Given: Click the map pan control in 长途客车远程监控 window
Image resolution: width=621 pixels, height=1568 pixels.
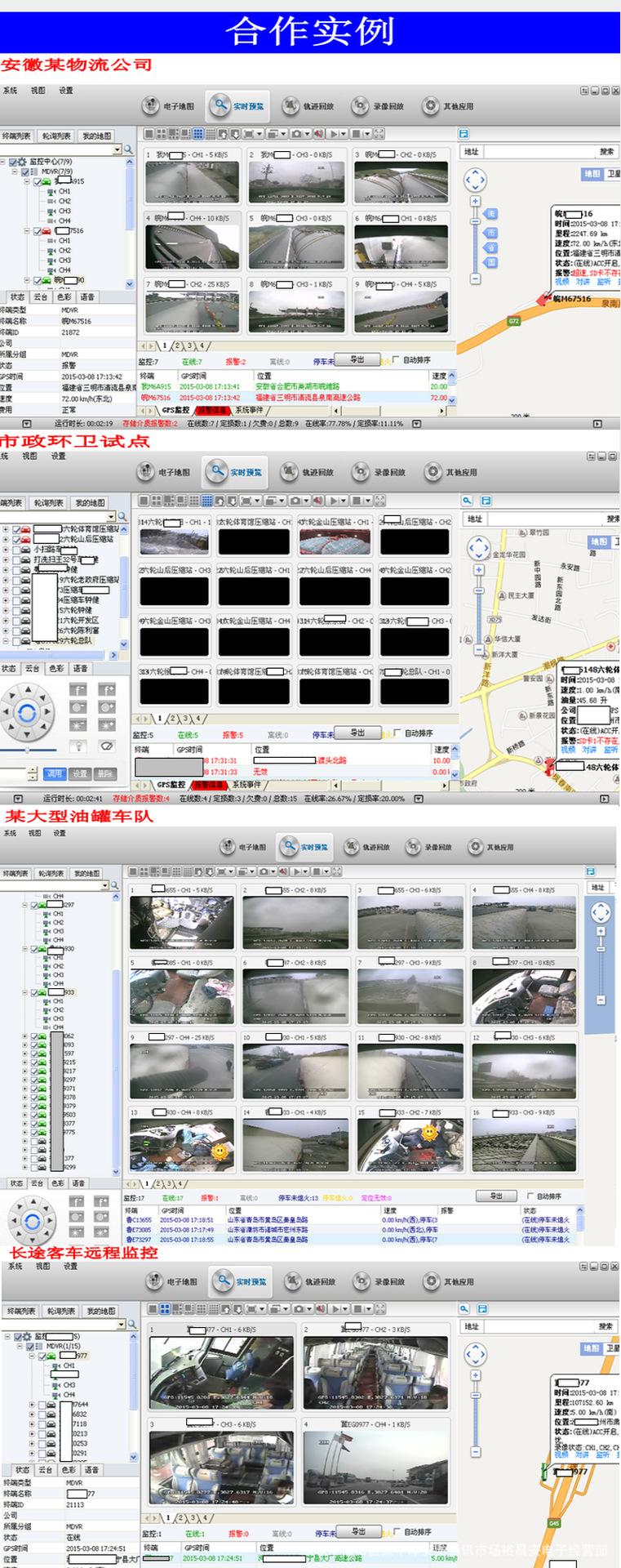Looking at the screenshot, I should (x=476, y=1355).
